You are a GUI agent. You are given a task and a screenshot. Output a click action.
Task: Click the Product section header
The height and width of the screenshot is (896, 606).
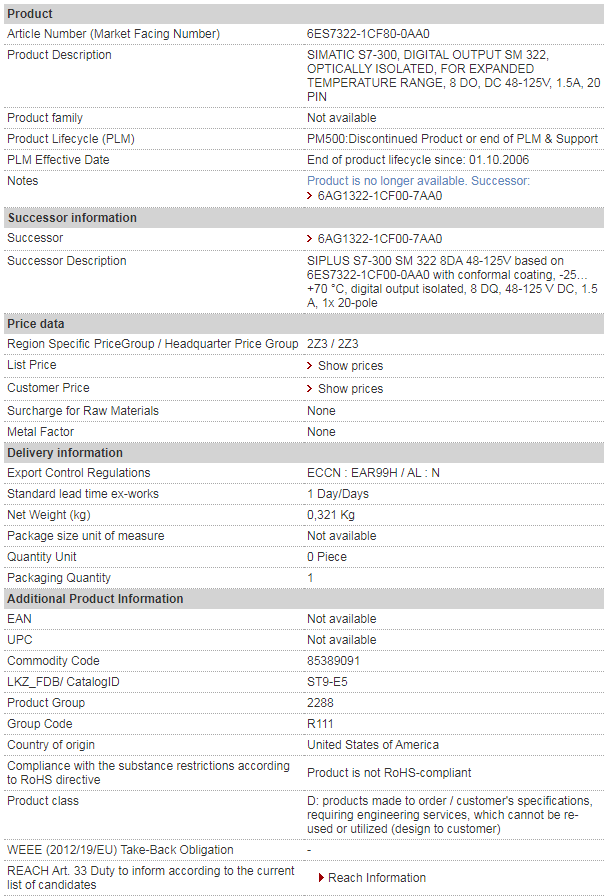(304, 14)
